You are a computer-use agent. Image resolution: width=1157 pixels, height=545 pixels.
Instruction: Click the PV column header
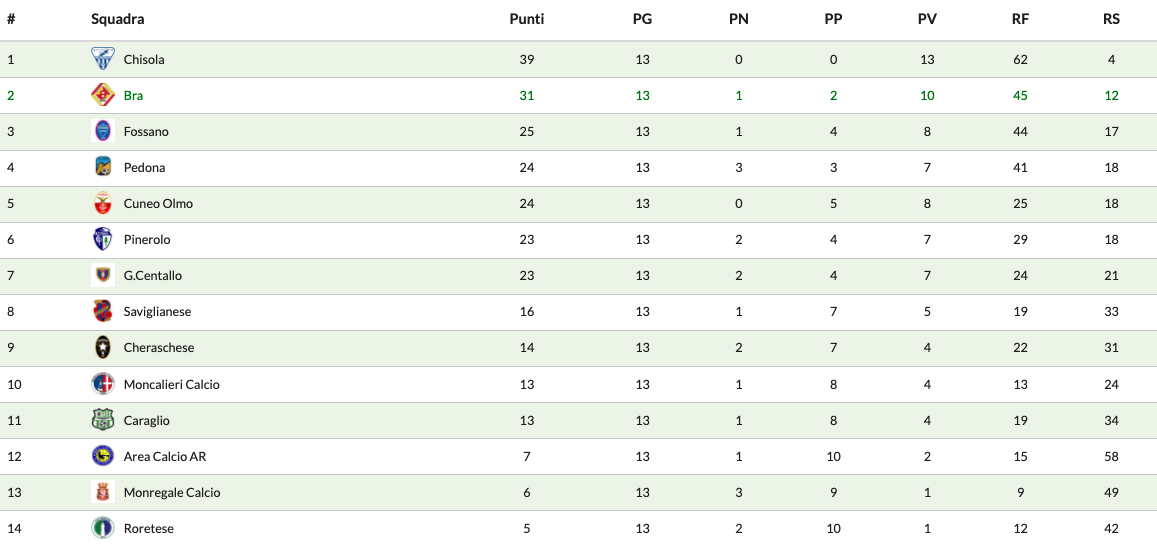pos(927,19)
